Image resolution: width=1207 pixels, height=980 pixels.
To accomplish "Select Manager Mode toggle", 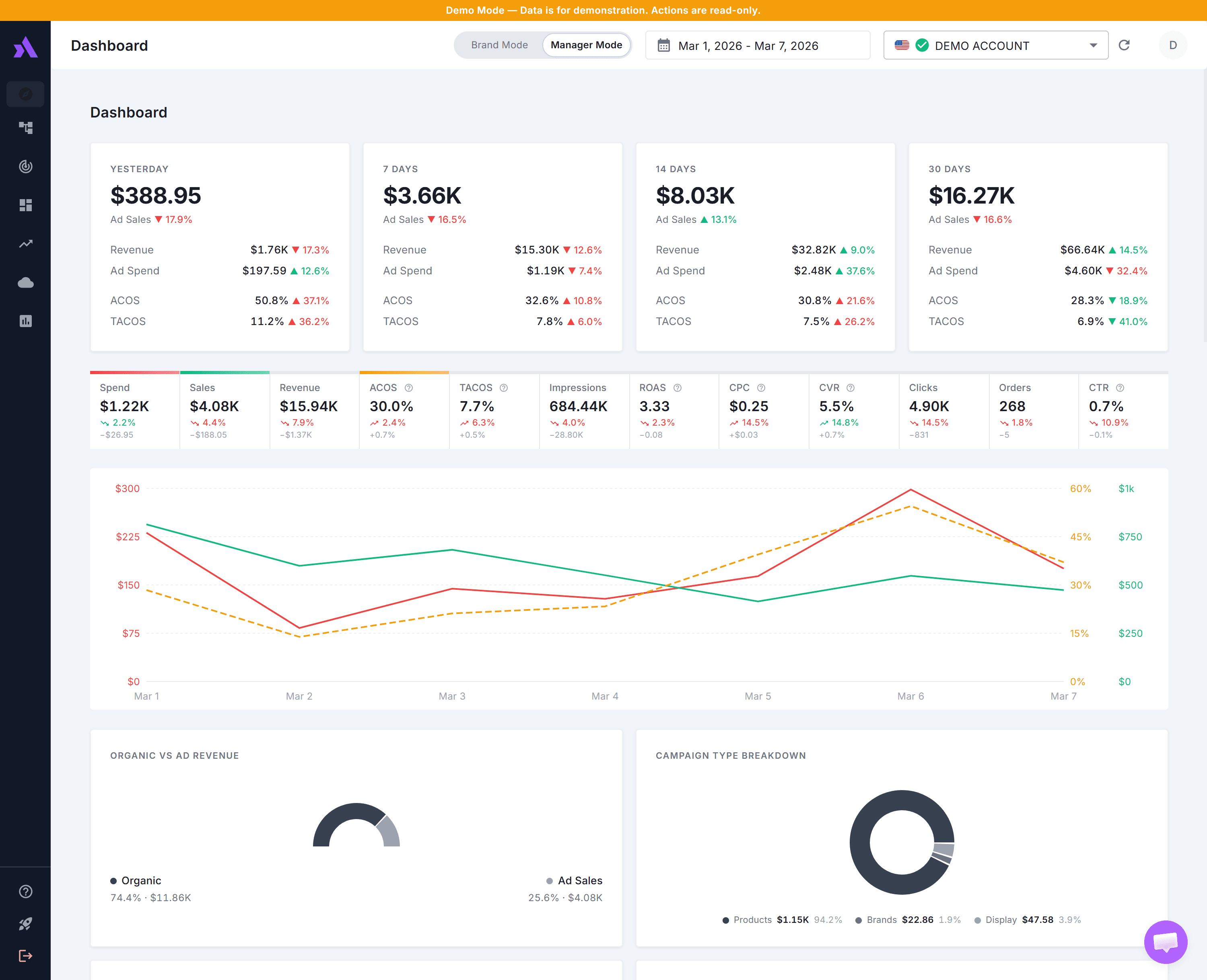I will [x=586, y=45].
